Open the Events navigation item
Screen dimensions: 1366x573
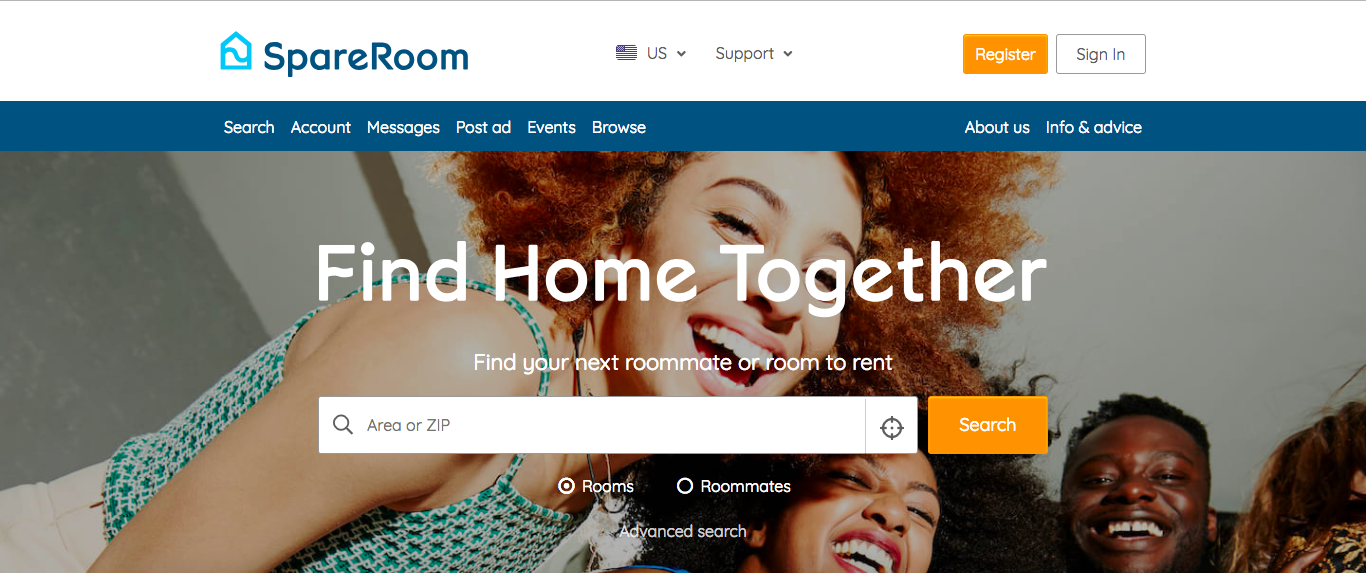[x=551, y=127]
